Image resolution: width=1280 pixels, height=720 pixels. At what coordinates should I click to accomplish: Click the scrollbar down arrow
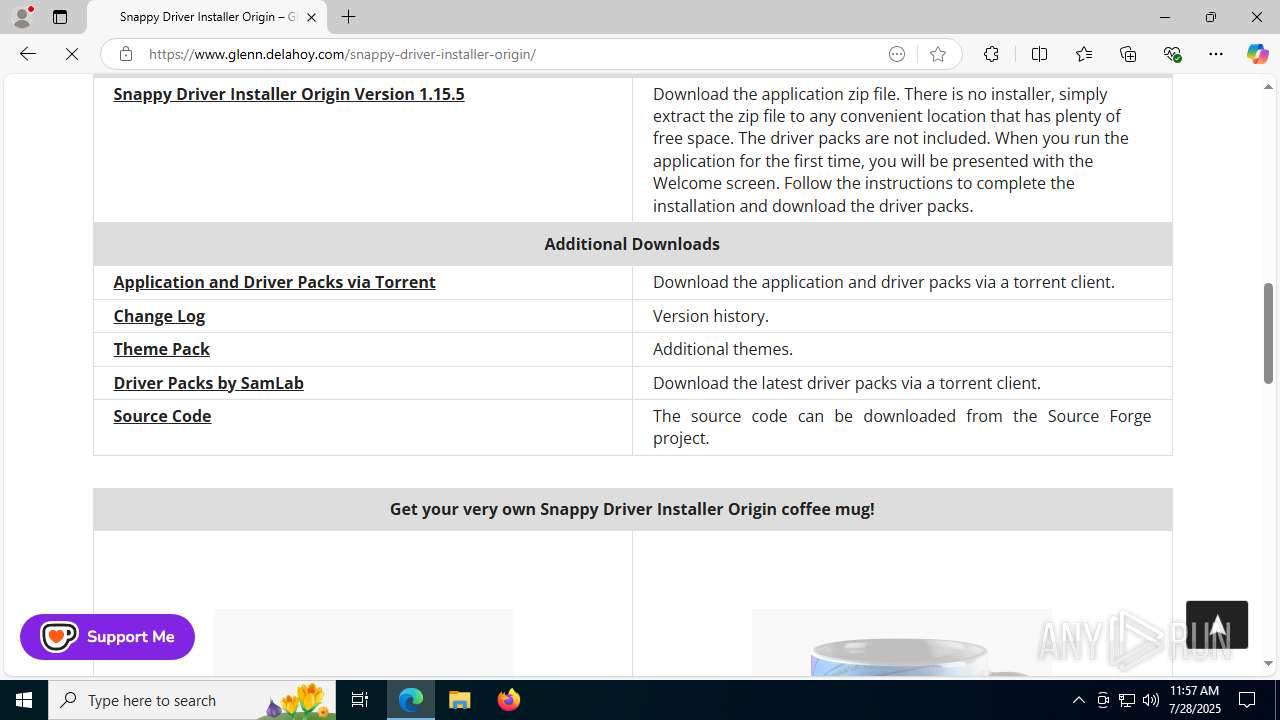[x=1268, y=663]
